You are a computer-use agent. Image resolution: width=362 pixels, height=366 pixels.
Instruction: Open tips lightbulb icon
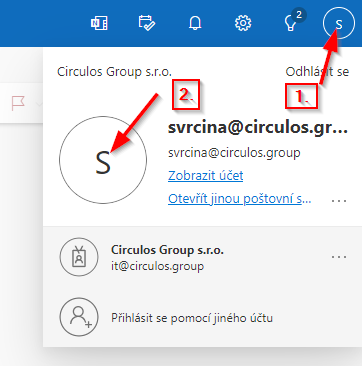coord(291,24)
